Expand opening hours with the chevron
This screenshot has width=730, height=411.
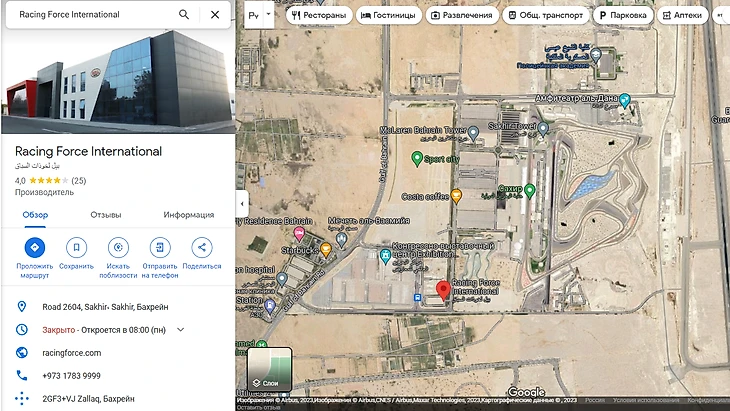point(181,330)
